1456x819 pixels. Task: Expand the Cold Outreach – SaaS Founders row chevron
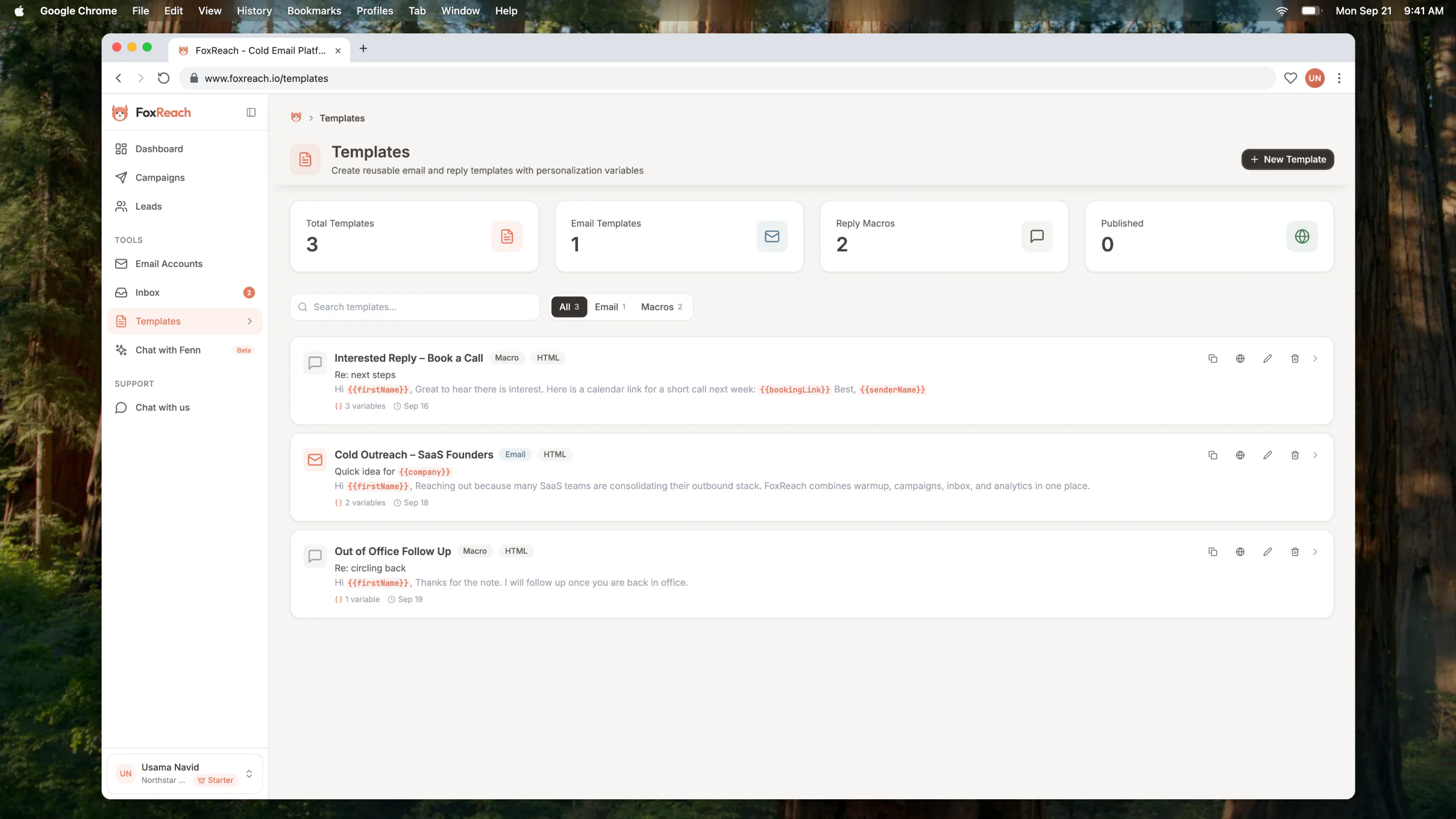point(1315,456)
